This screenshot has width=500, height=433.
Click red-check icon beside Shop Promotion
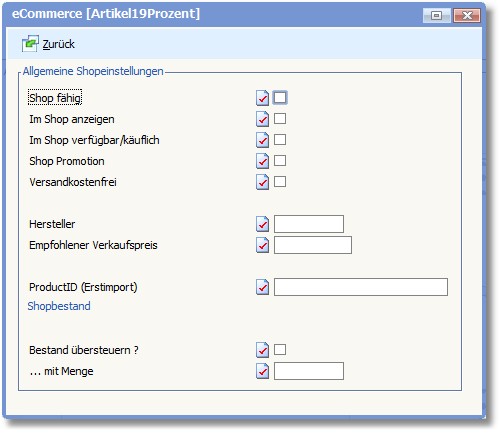click(x=262, y=161)
